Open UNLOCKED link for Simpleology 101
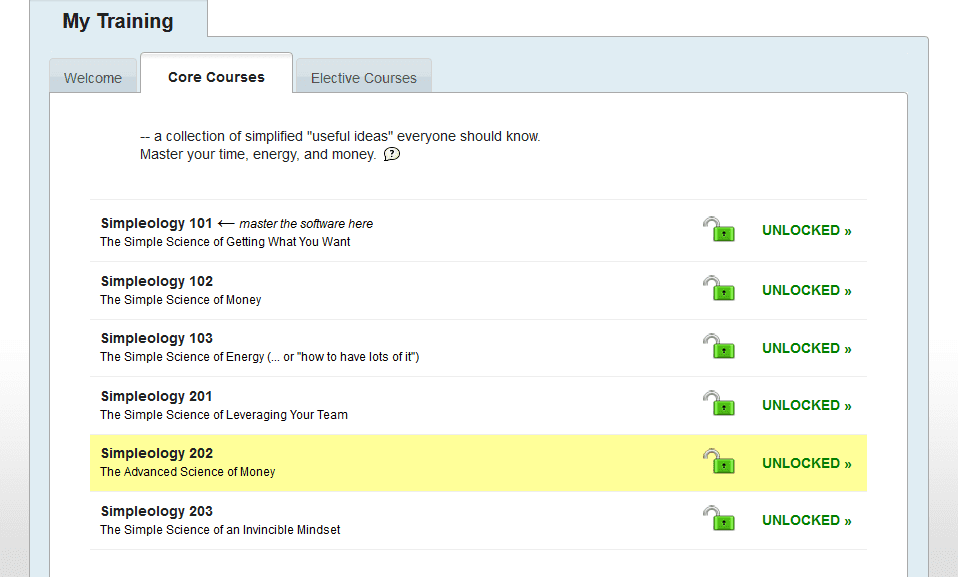 806,230
